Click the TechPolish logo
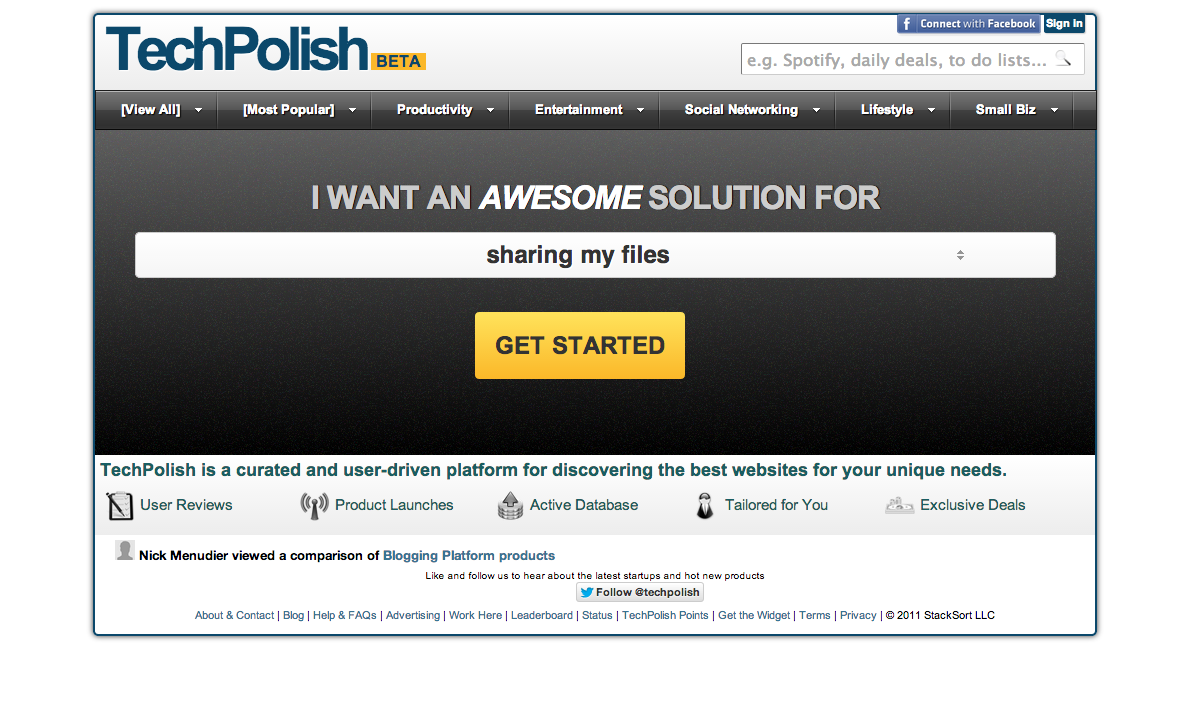This screenshot has width=1189, height=708. click(237, 49)
